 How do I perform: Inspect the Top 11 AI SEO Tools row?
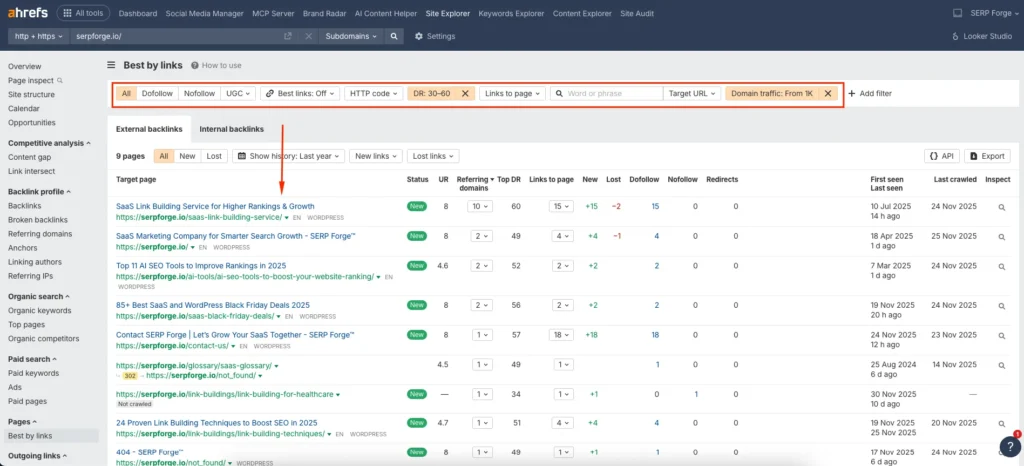pos(1002,266)
